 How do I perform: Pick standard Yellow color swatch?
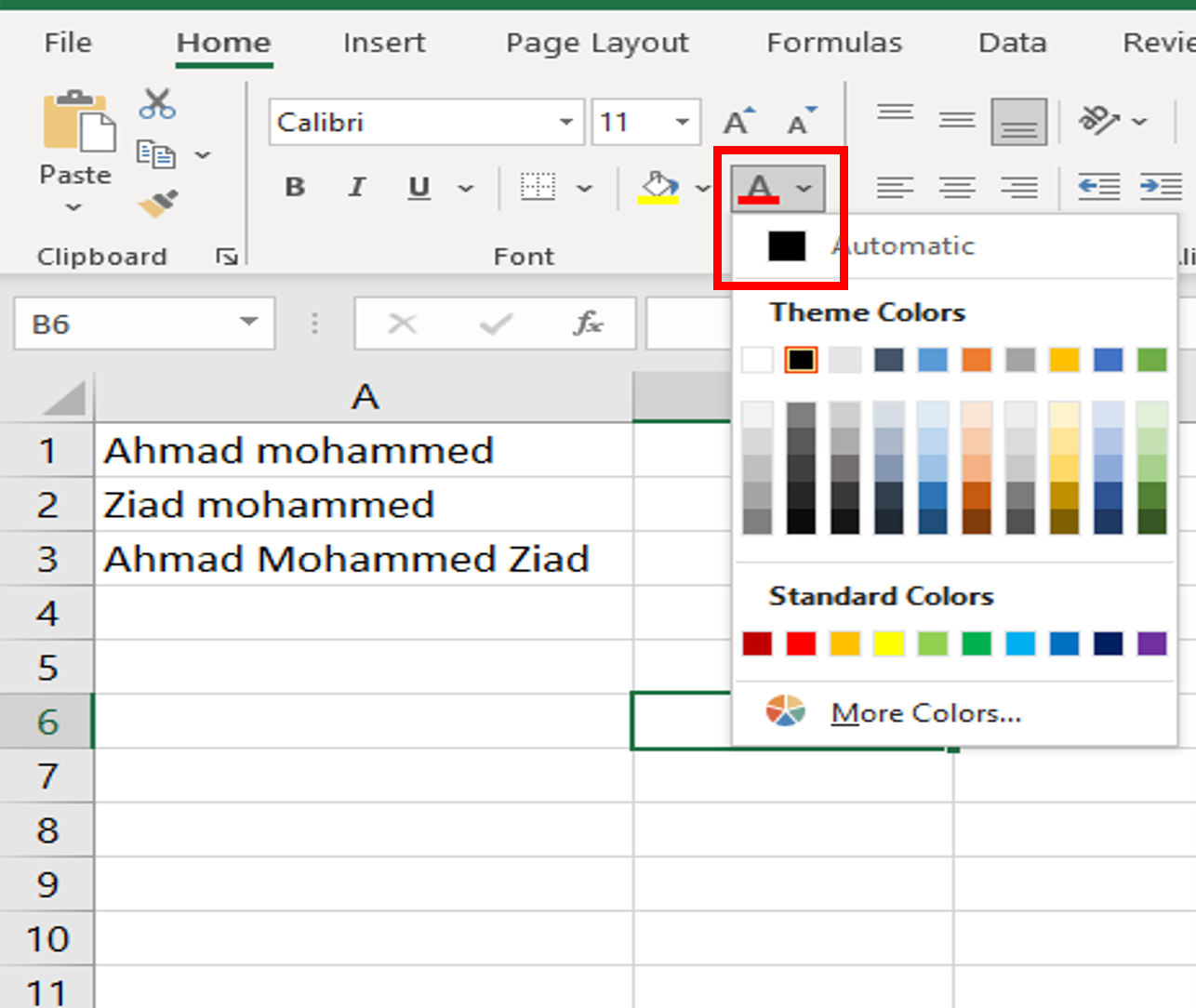click(889, 643)
